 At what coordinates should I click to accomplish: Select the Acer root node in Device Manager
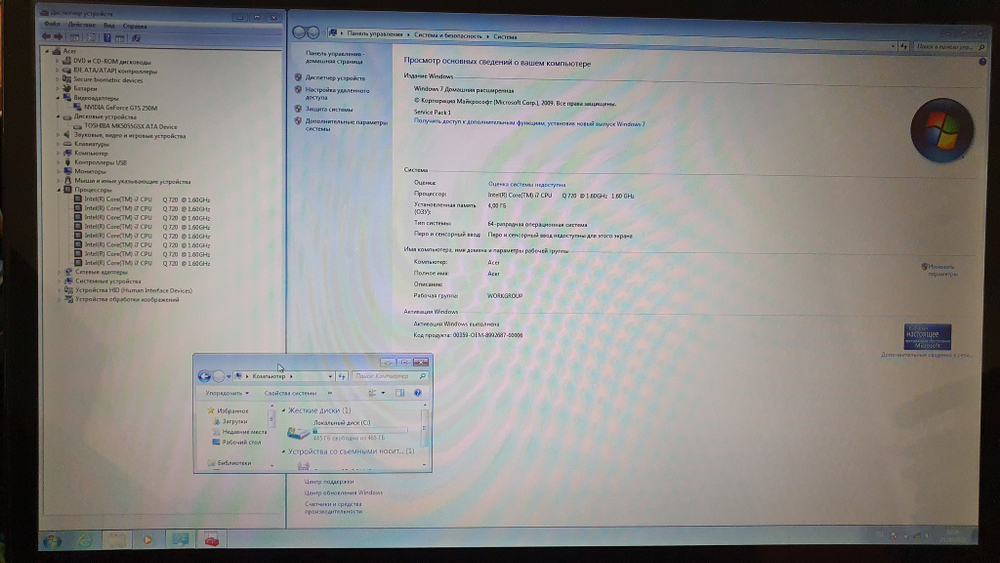click(x=69, y=51)
